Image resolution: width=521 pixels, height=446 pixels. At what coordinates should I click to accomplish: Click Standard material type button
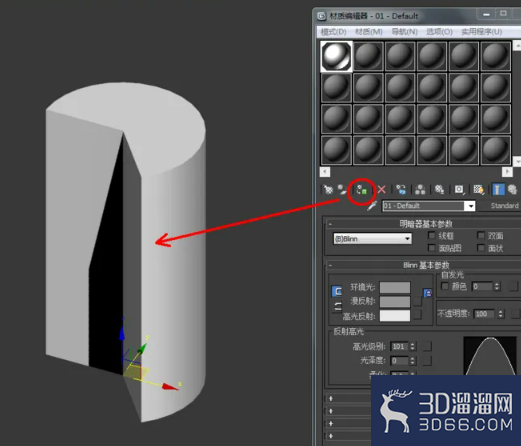pyautogui.click(x=504, y=206)
